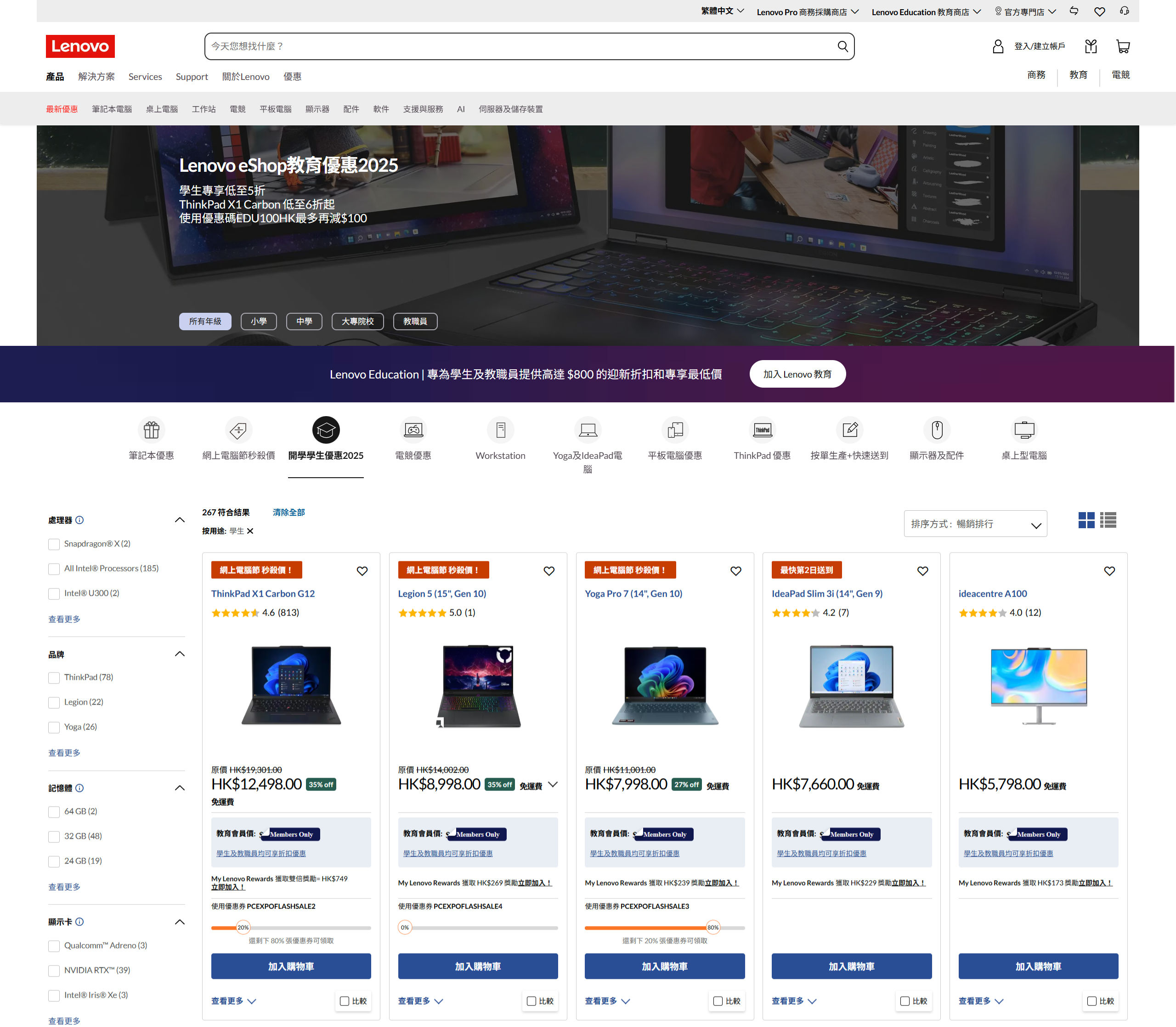Add ideacentre A100 to cart
The image size is (1176, 1027).
coord(1038,966)
